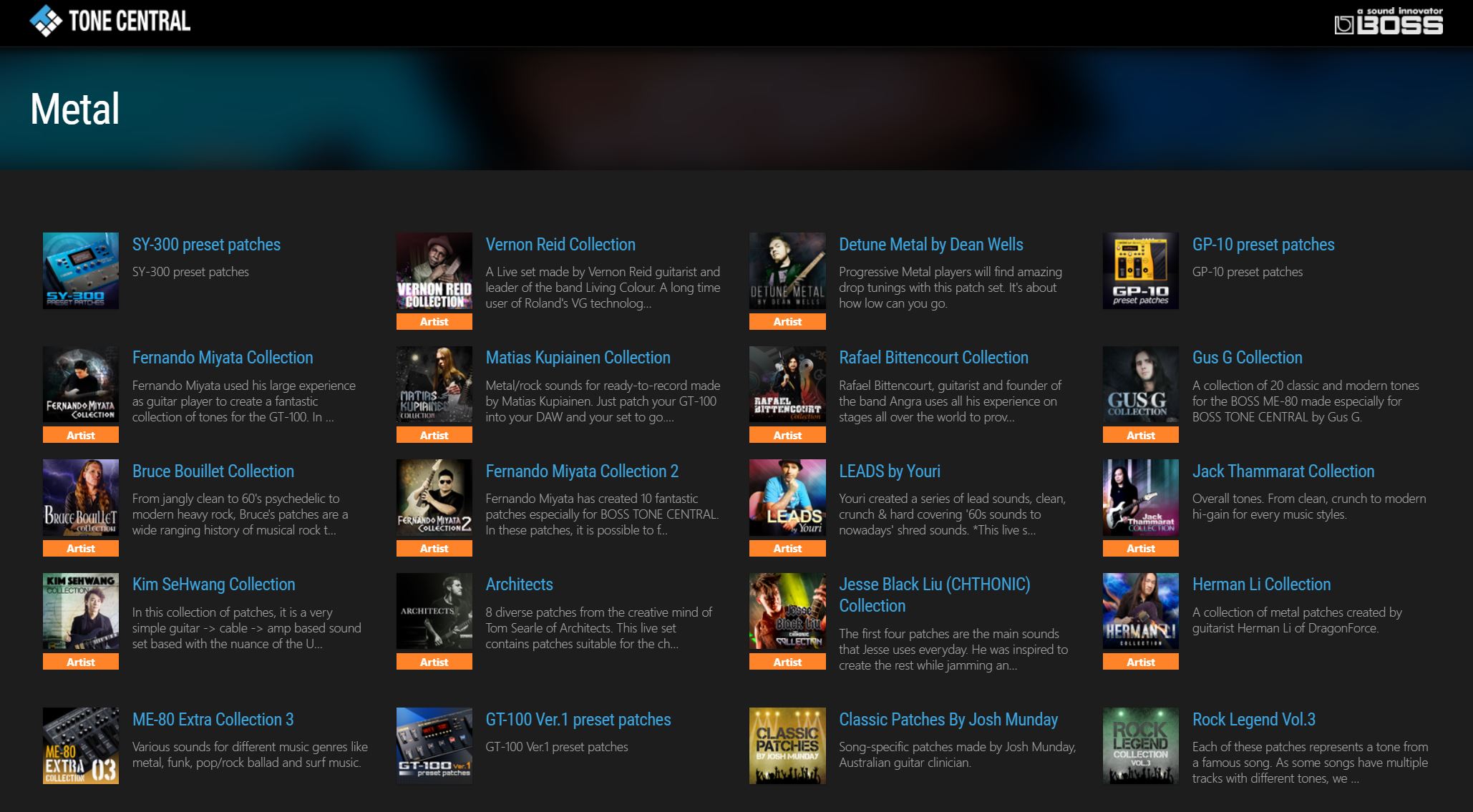The height and width of the screenshot is (812, 1473).
Task: Click 'Overall tones. From clean, crunch' description
Action: point(1309,507)
